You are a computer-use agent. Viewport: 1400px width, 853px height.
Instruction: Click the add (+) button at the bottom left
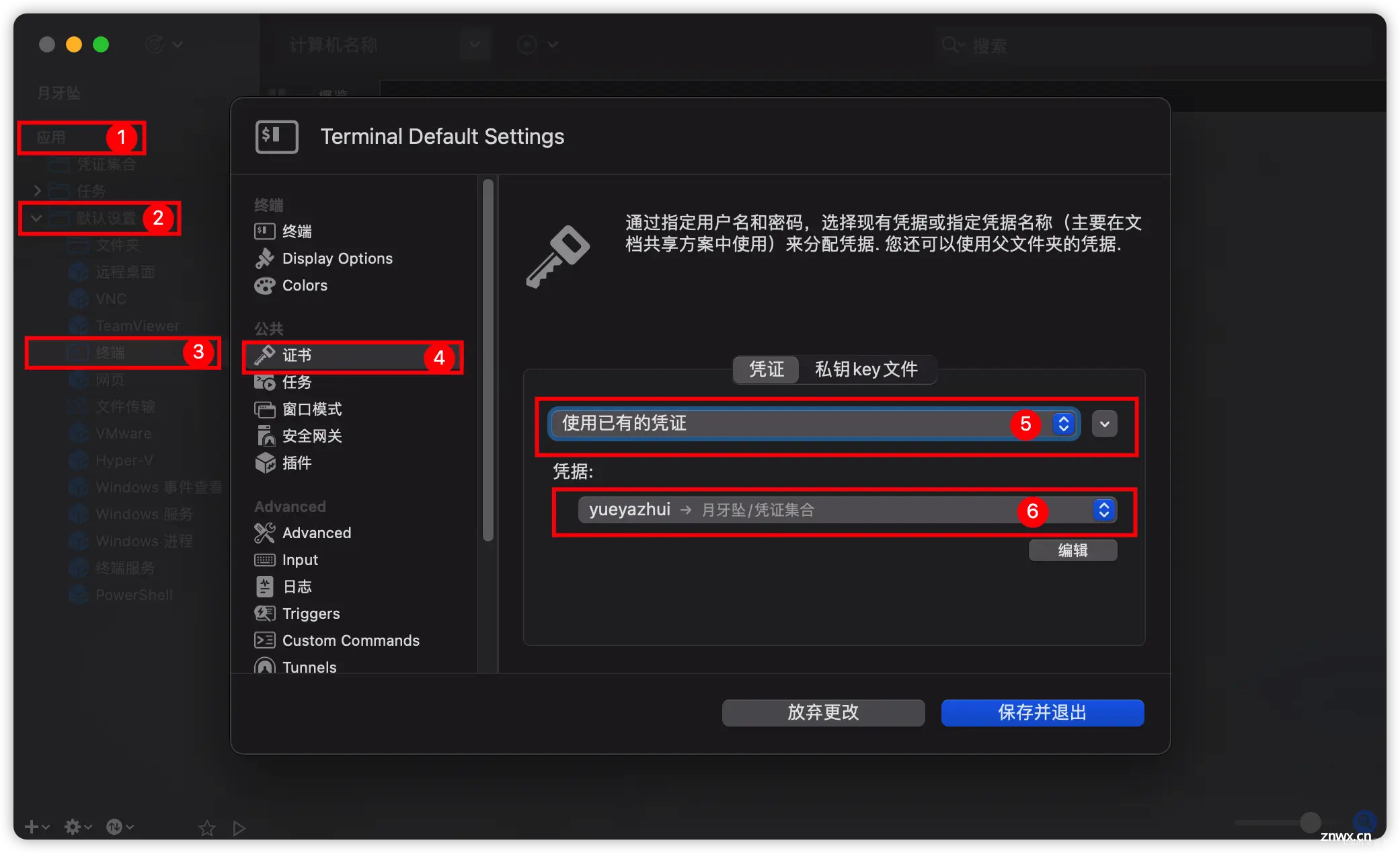point(36,826)
